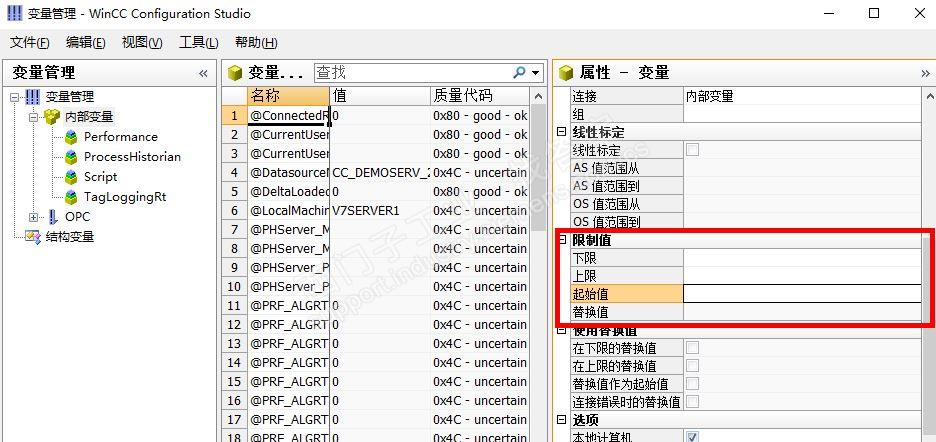This screenshot has height=442, width=936.
Task: Collapse the 限制值 property section
Action: click(x=562, y=240)
